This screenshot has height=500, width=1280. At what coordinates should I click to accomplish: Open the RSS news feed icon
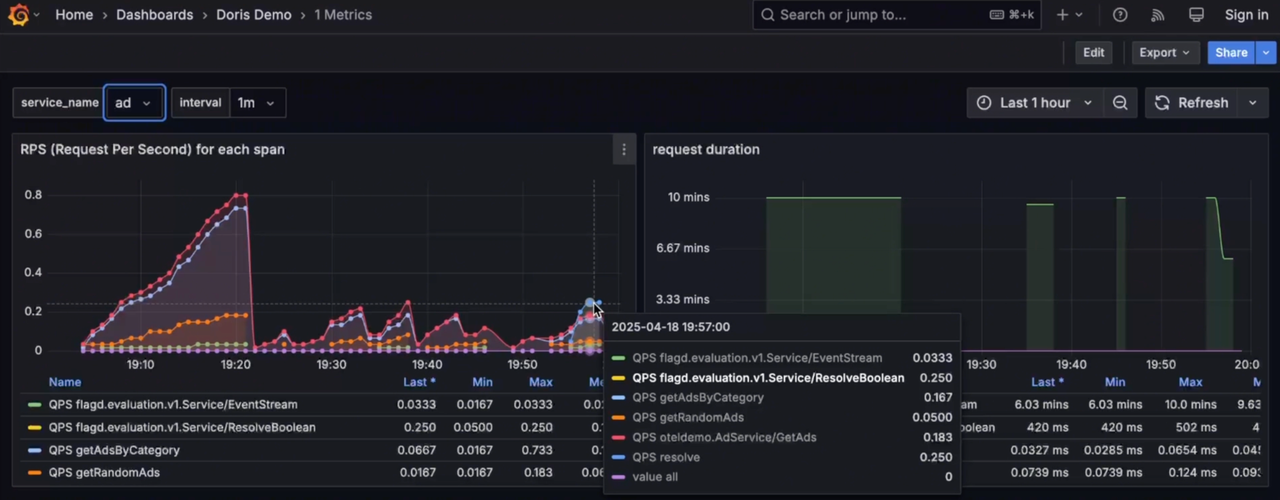click(x=1158, y=15)
